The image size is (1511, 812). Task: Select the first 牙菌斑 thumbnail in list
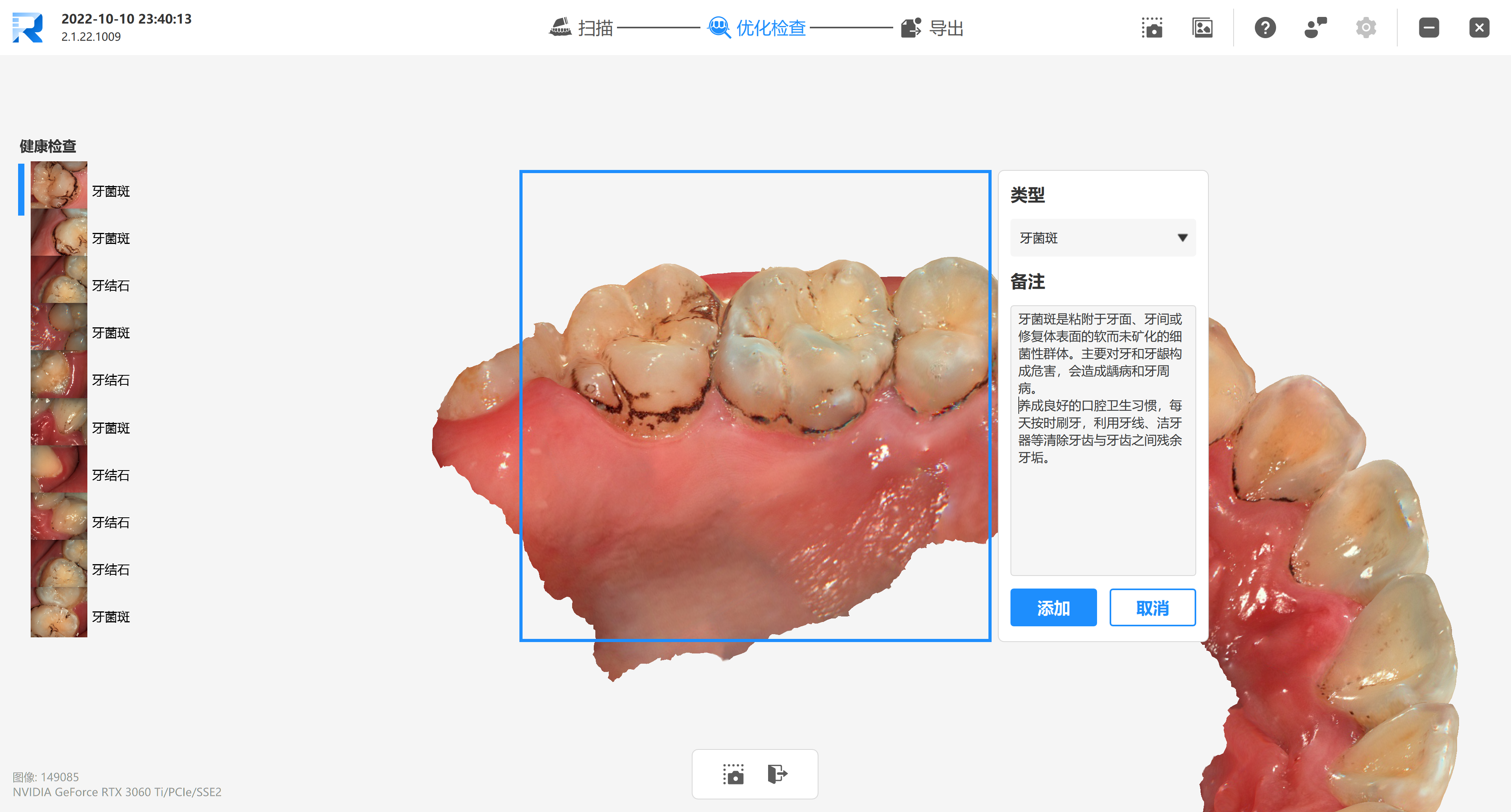(x=59, y=185)
